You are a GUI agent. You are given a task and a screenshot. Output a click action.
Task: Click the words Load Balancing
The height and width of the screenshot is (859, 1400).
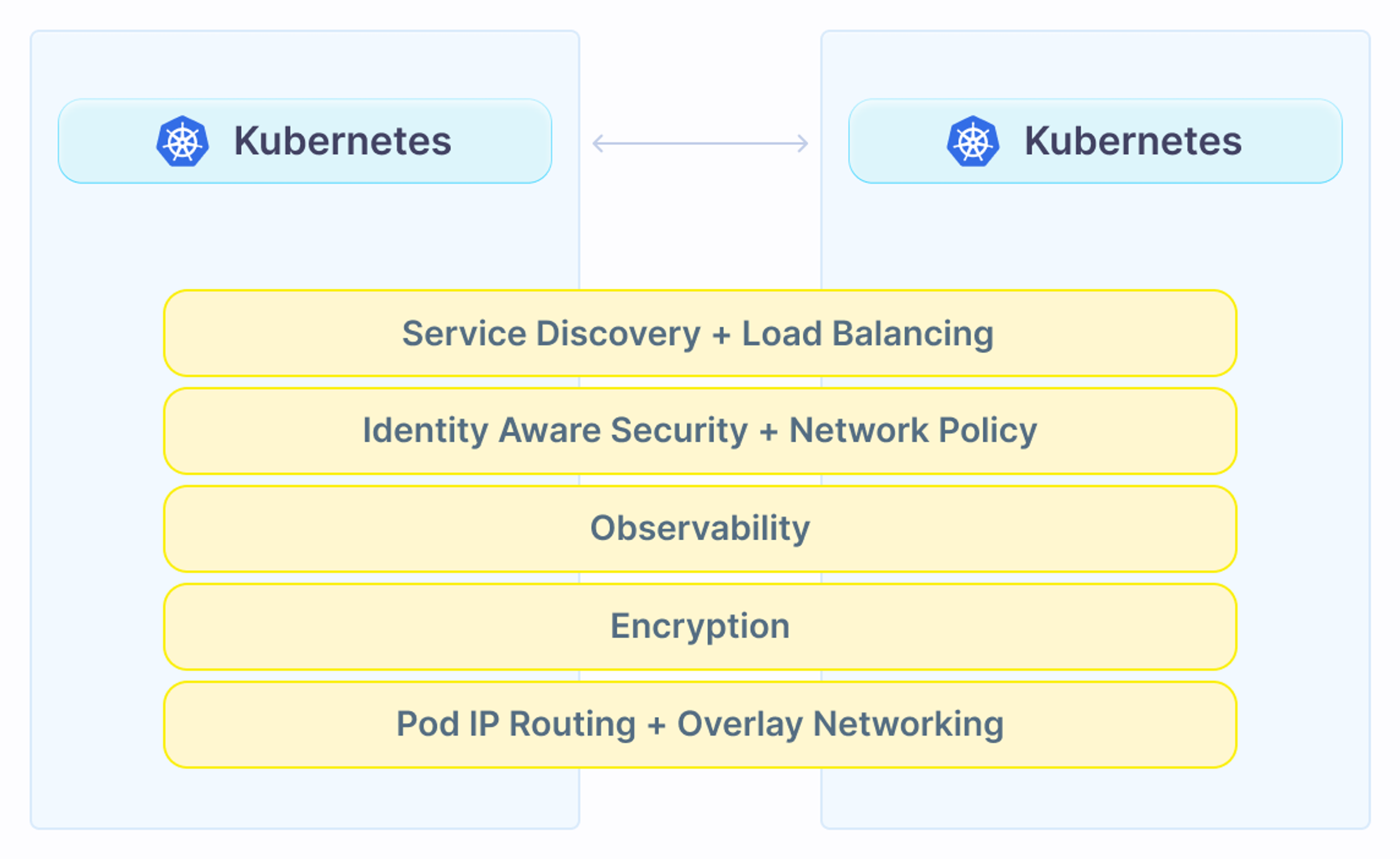point(867,334)
